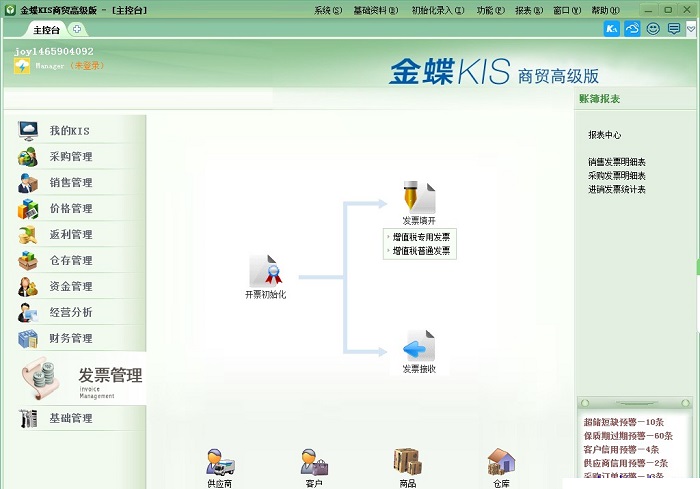Image resolution: width=700 pixels, height=489 pixels.
Task: Open the 仓库 warehouse icon
Action: click(501, 462)
